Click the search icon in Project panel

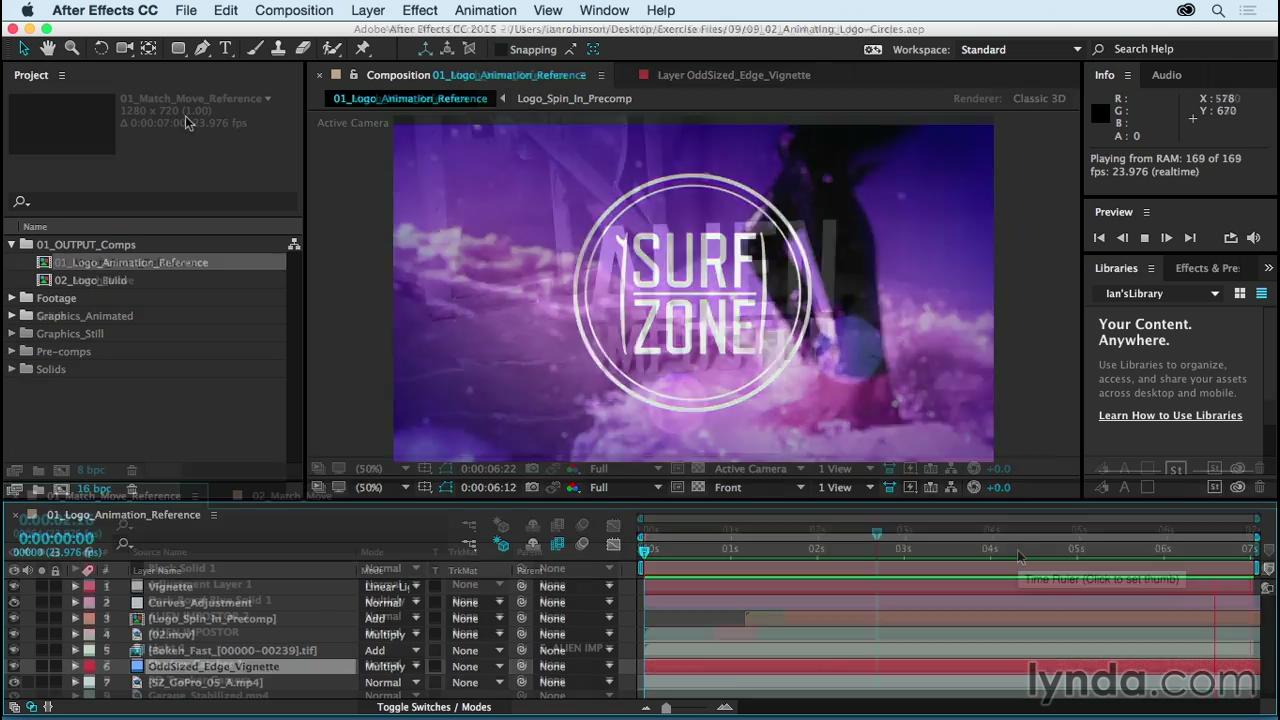pos(19,201)
